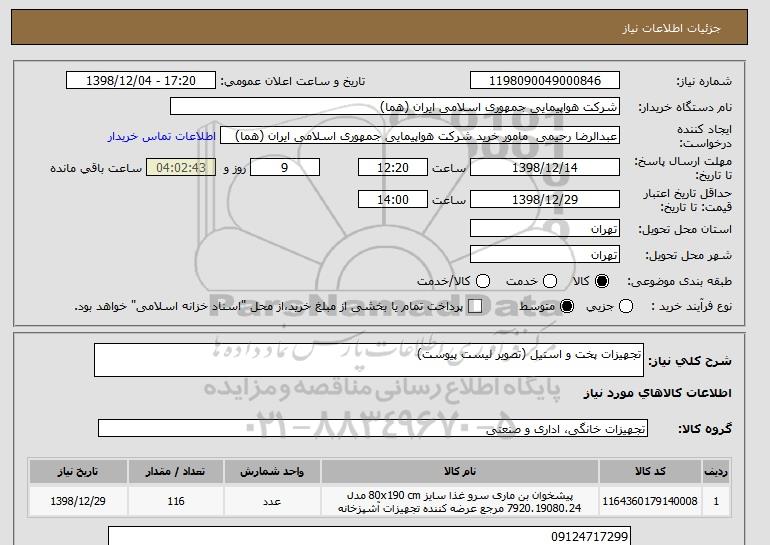Click the ساعت باقی مانده label
Image resolution: width=770 pixels, height=545 pixels.
point(96,168)
